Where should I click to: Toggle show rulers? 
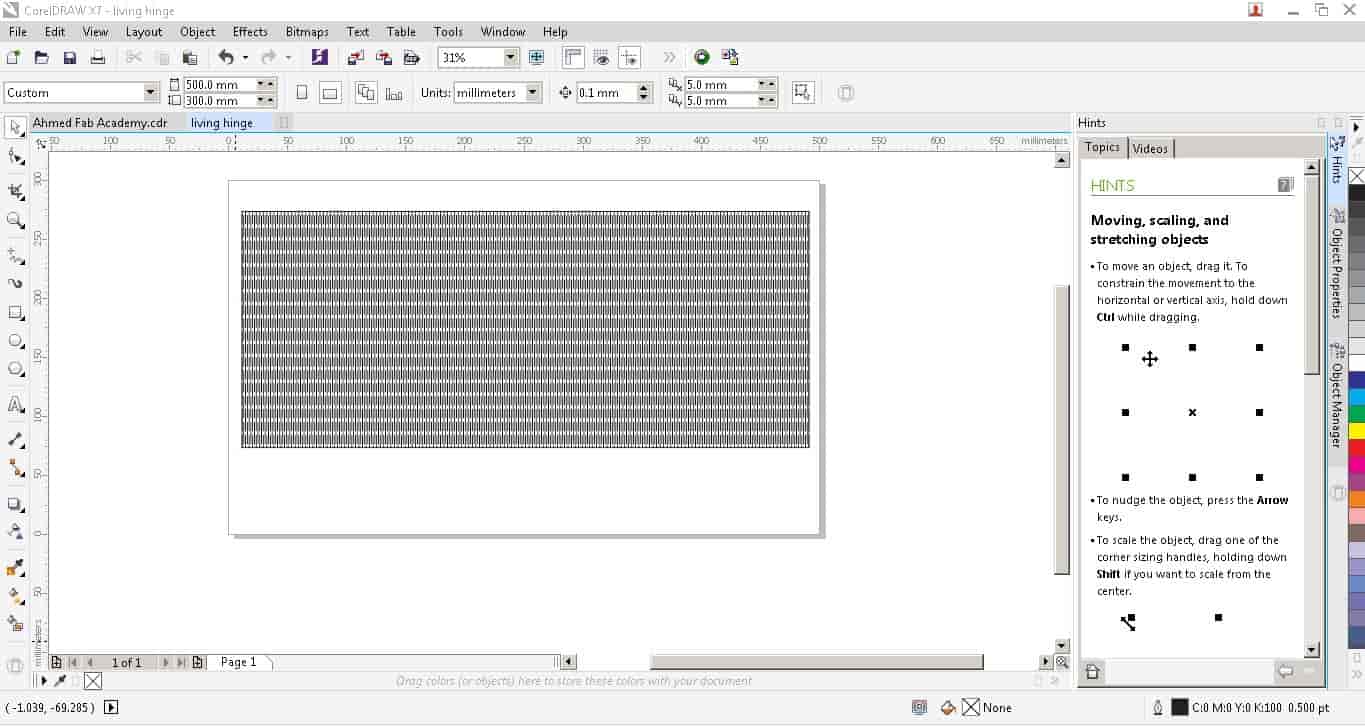[573, 58]
